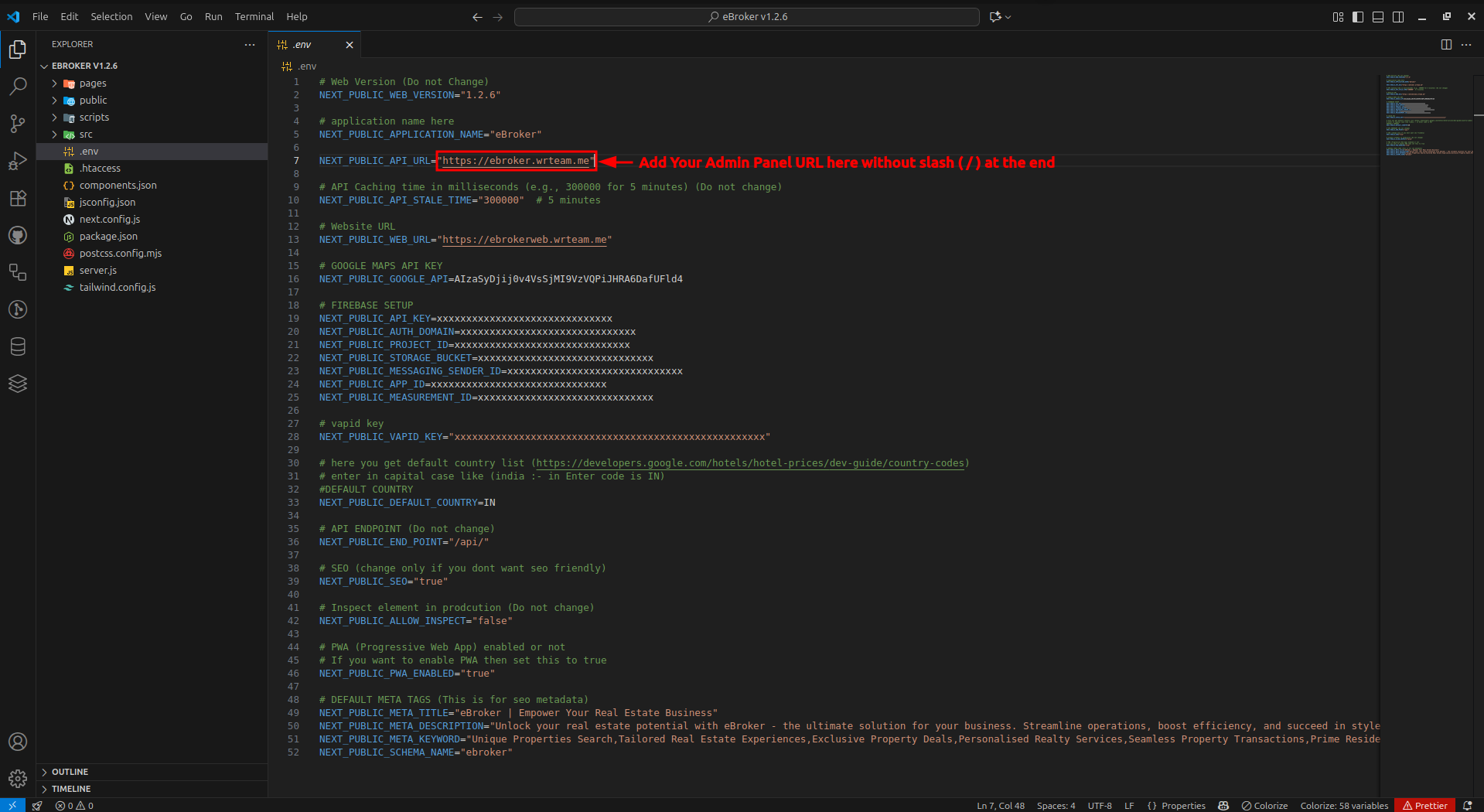The height and width of the screenshot is (812, 1484).
Task: Open the Terminal menu
Action: pos(253,16)
